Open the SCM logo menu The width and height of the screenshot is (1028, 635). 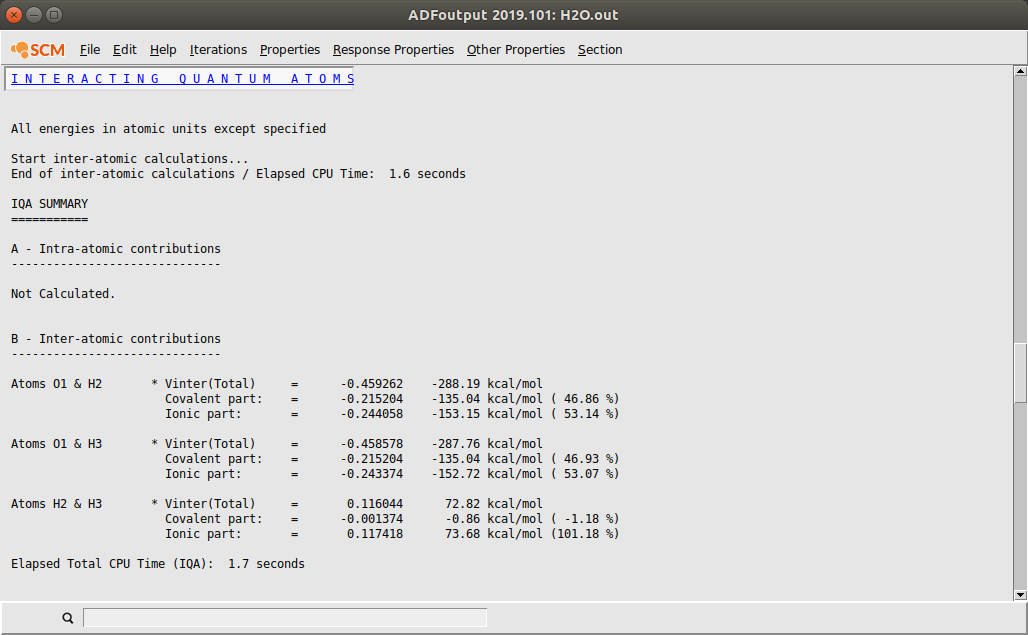click(38, 50)
